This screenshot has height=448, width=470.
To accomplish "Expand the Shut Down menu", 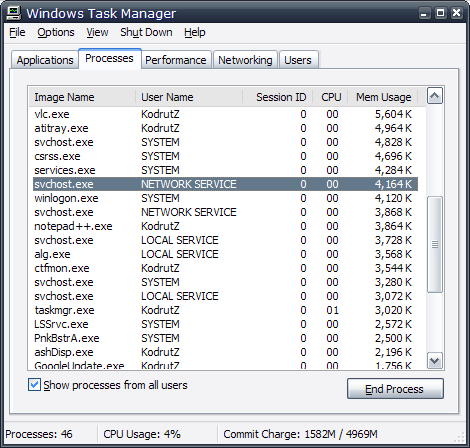I will 146,32.
